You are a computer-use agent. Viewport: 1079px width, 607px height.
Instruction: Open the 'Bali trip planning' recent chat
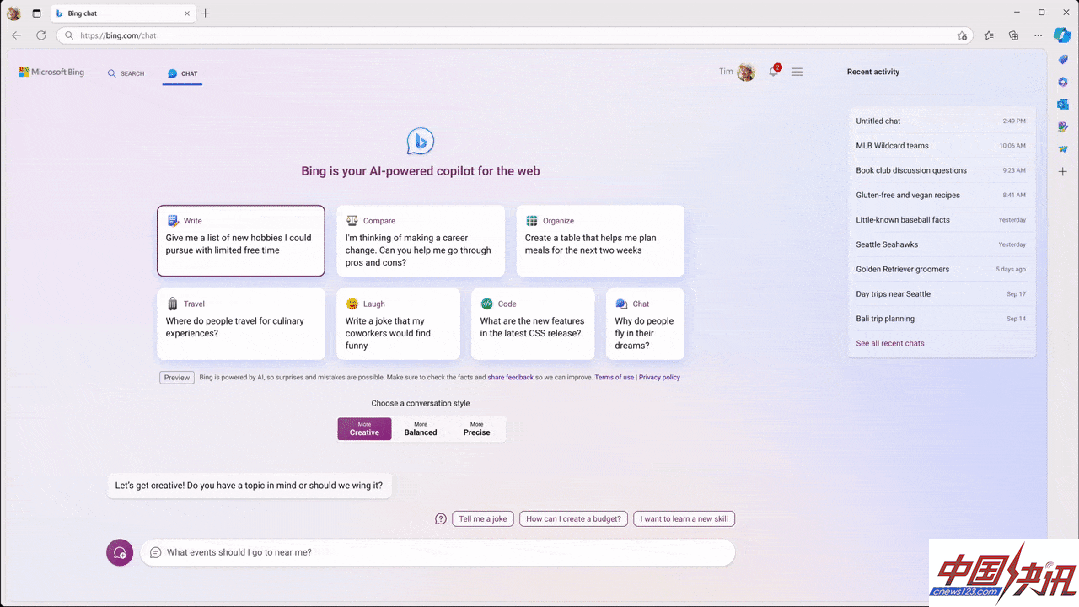941,319
